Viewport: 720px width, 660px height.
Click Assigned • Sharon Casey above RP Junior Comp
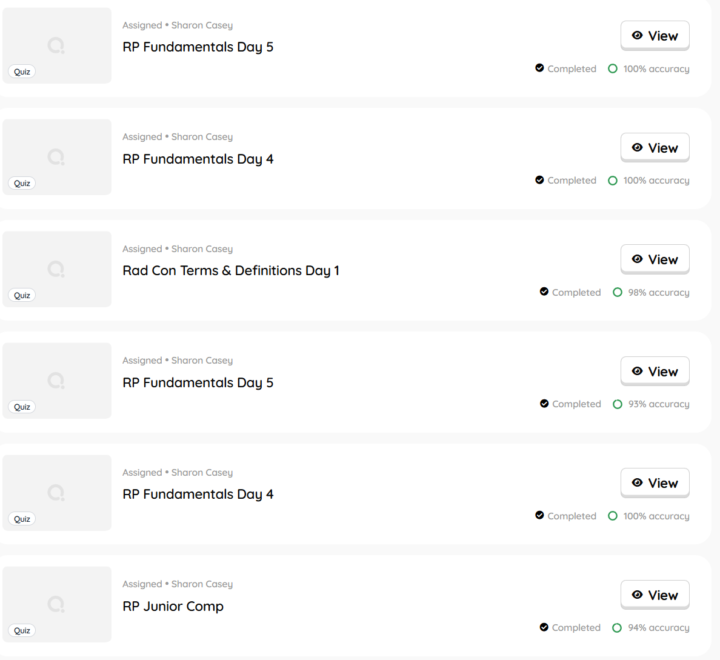coord(178,584)
